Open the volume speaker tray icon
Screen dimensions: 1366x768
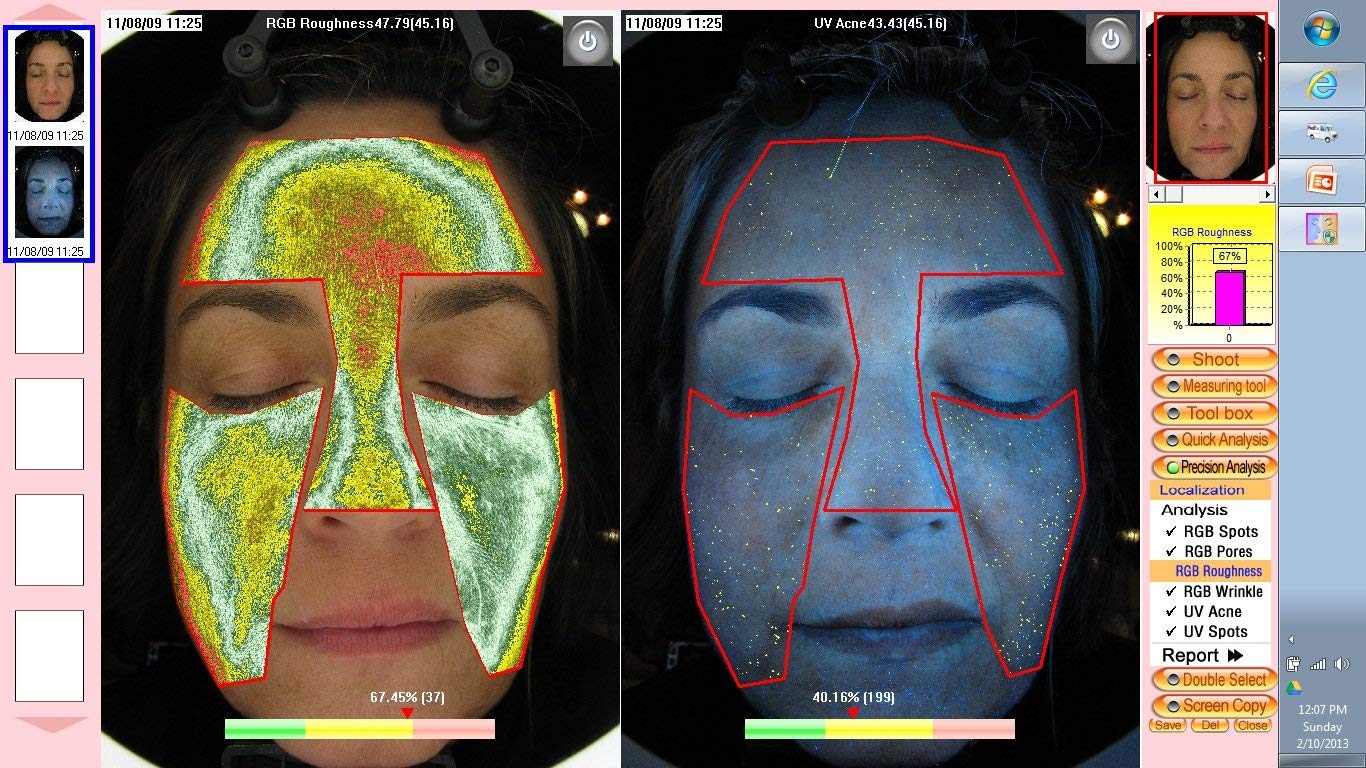(x=1341, y=664)
